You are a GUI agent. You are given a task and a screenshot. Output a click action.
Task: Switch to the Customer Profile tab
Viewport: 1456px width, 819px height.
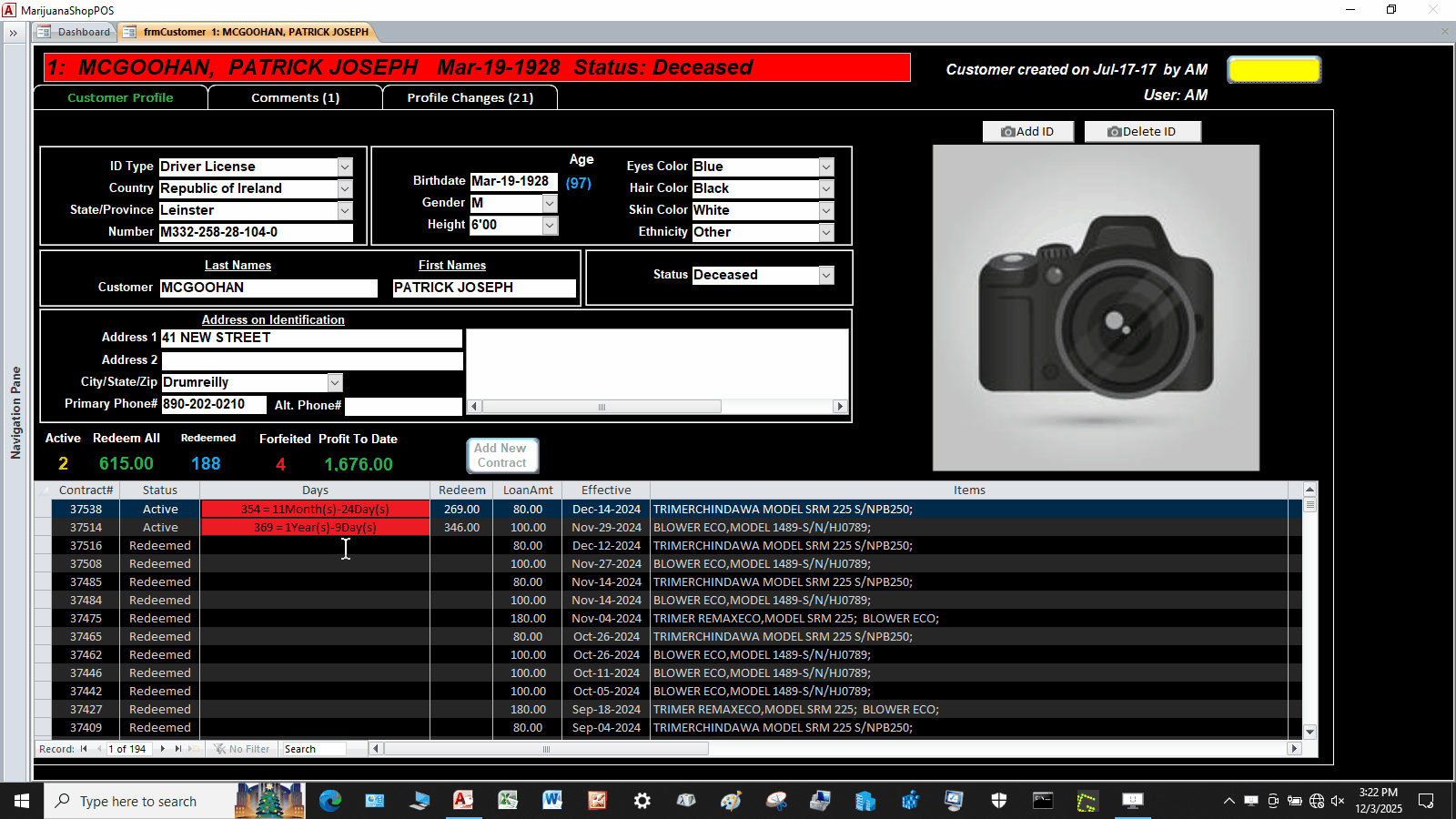120,97
